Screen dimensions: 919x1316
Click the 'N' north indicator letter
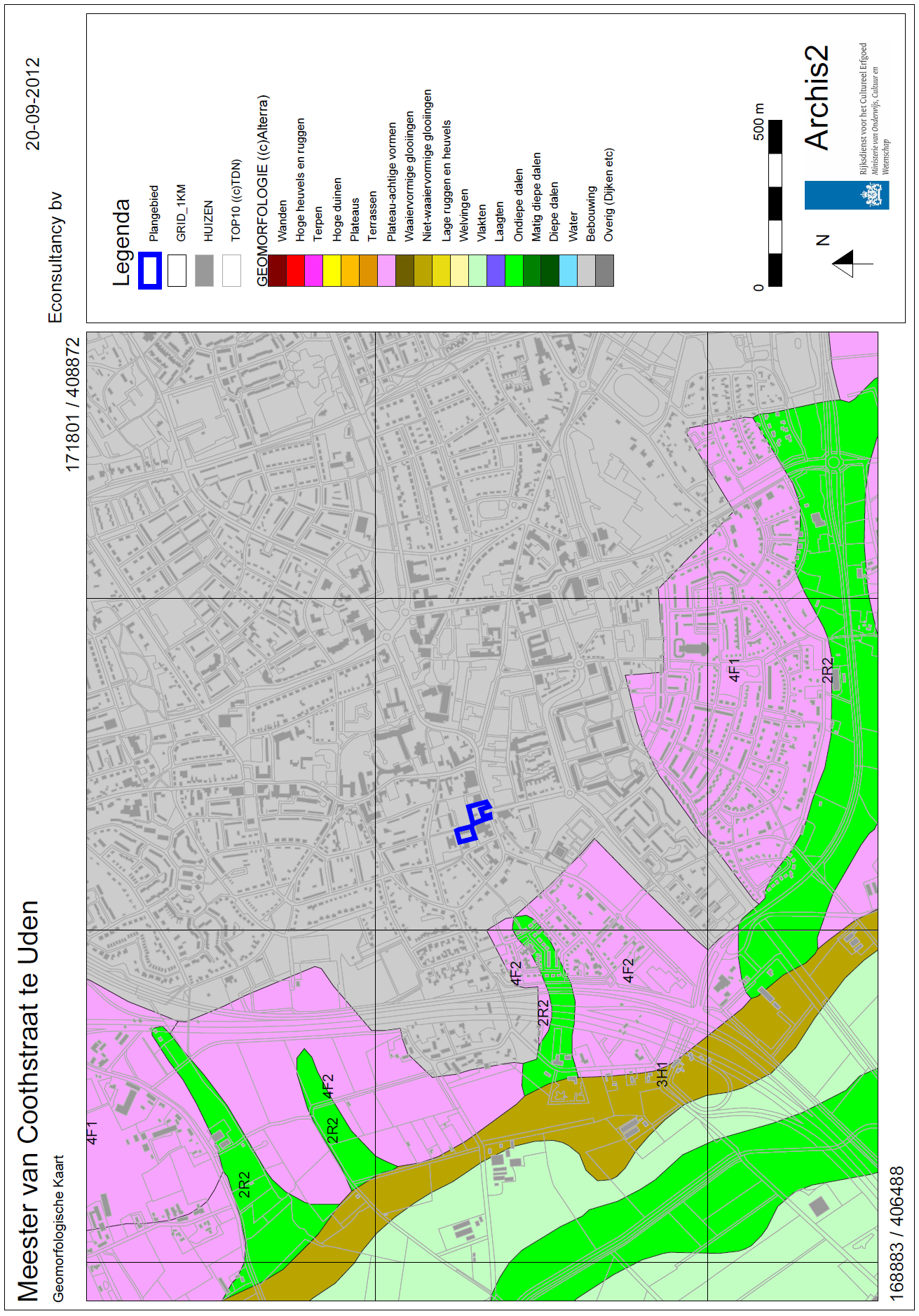(x=824, y=240)
